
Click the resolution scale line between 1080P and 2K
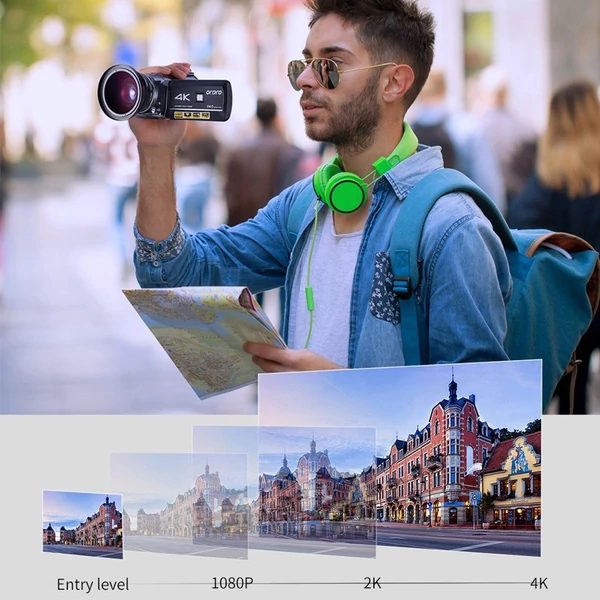pos(308,584)
